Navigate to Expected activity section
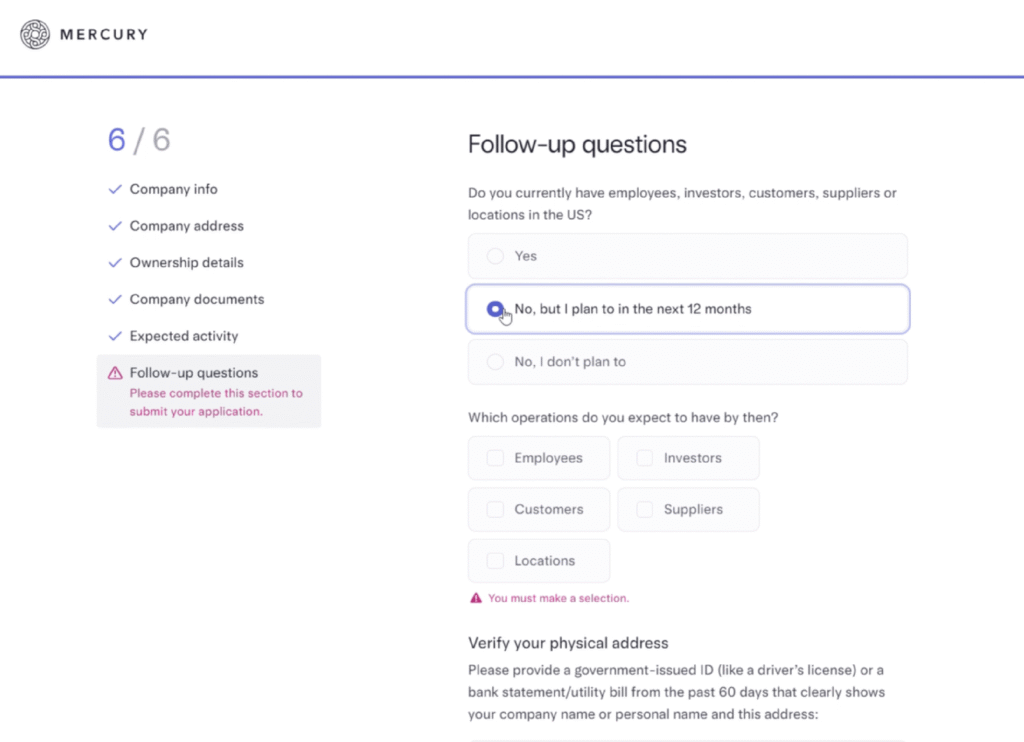This screenshot has width=1024, height=742. [184, 337]
